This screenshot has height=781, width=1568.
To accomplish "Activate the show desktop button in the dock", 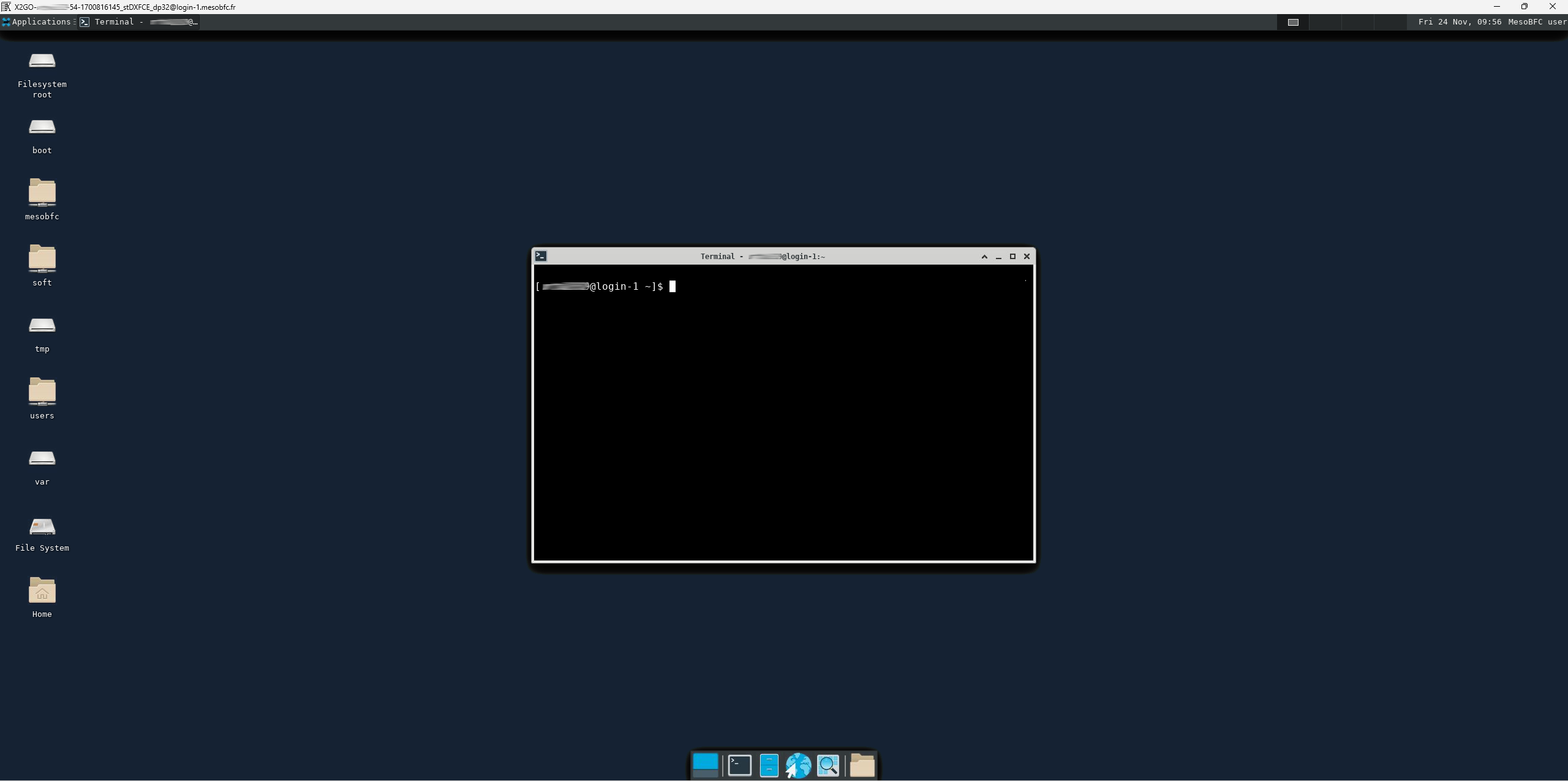I will (x=704, y=765).
